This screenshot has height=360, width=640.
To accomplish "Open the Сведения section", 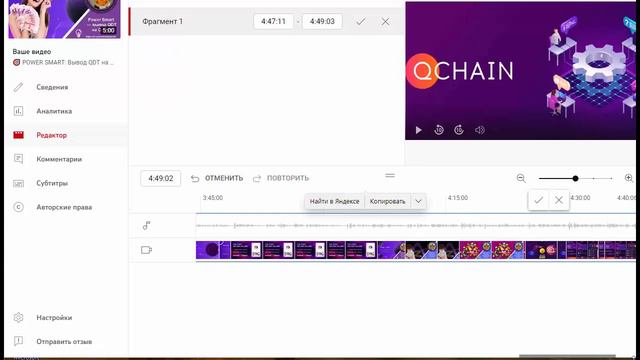I will tap(52, 87).
